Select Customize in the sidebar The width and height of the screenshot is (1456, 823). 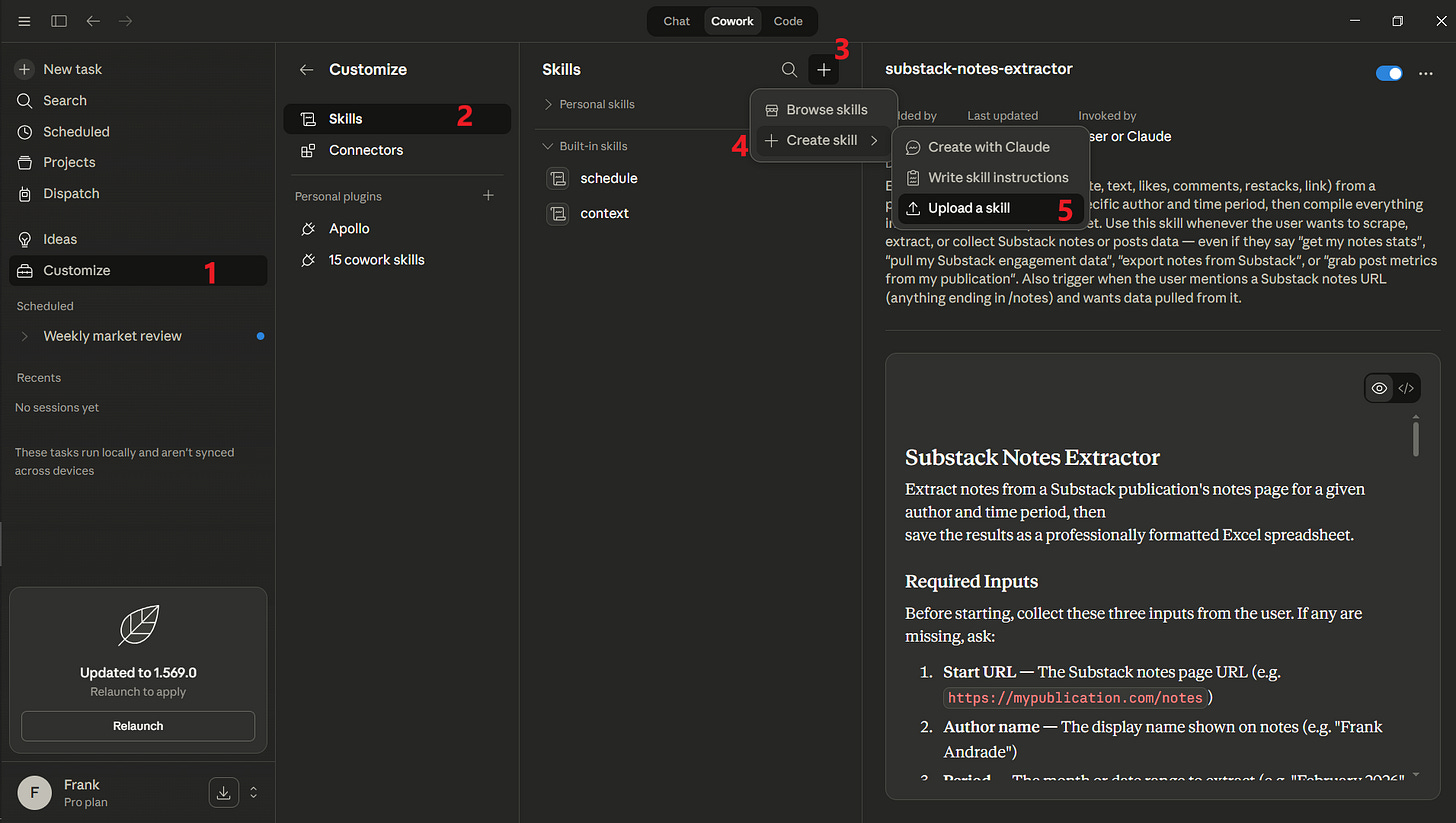138,270
